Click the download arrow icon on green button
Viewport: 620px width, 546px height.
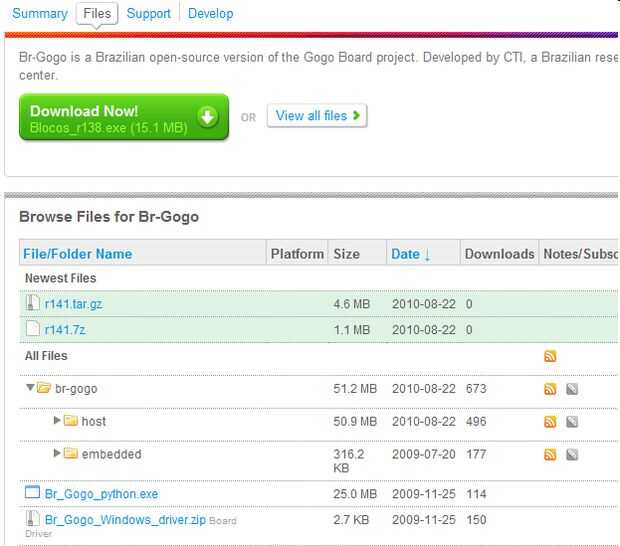click(208, 117)
